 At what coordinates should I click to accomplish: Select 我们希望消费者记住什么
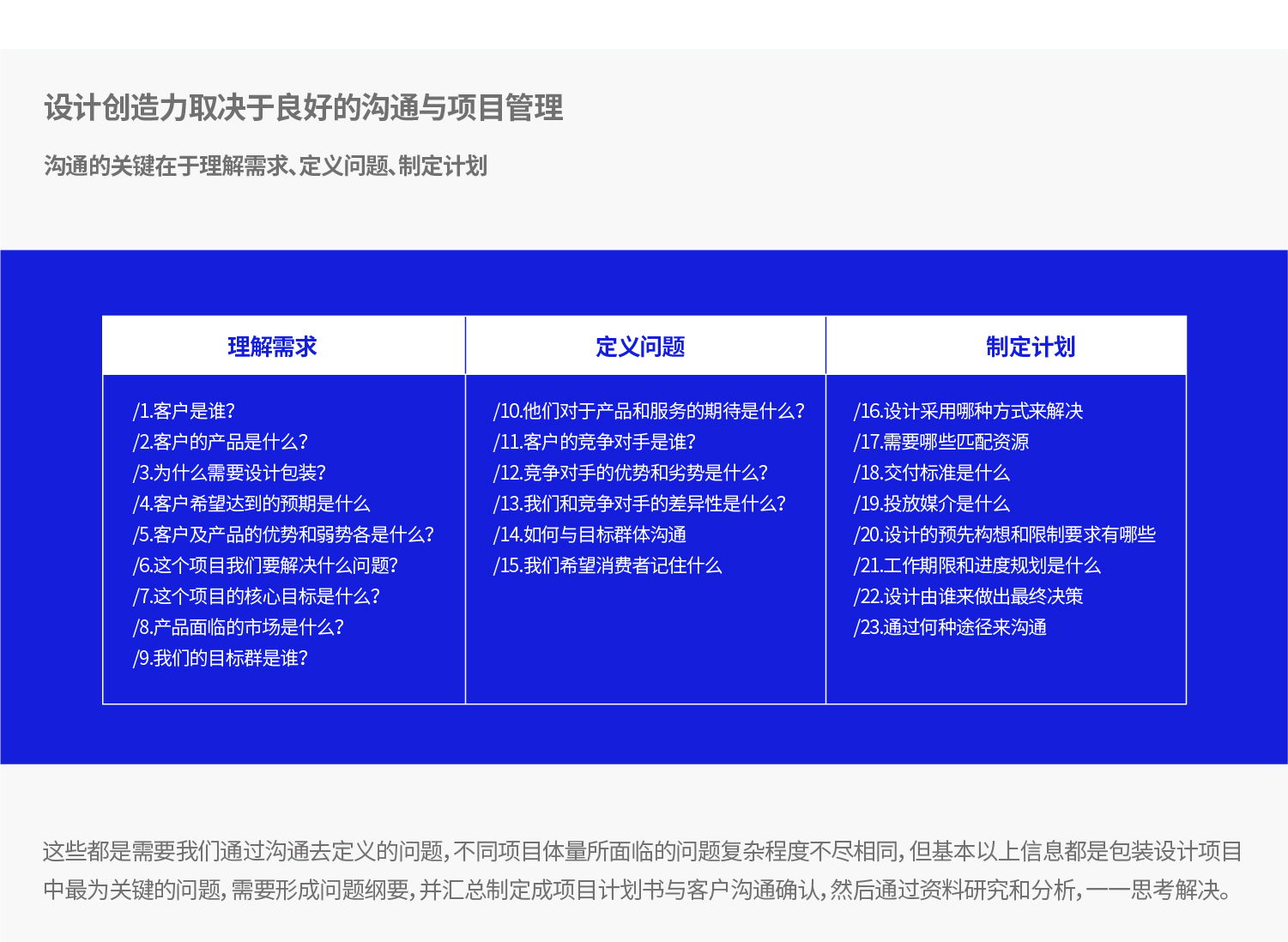point(609,565)
